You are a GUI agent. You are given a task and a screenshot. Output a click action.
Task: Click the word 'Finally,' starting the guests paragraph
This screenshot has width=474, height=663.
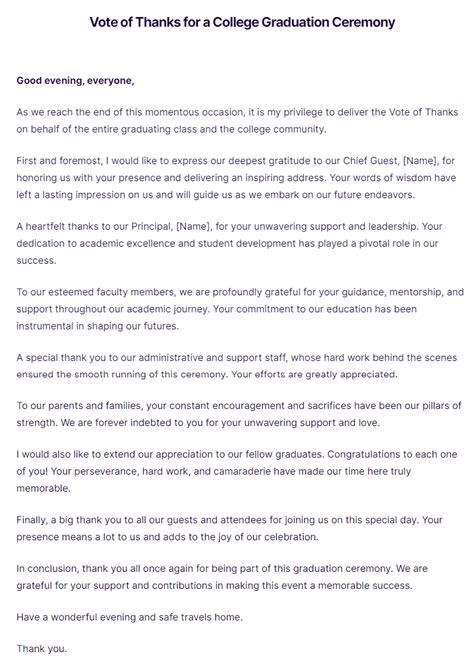pyautogui.click(x=32, y=520)
